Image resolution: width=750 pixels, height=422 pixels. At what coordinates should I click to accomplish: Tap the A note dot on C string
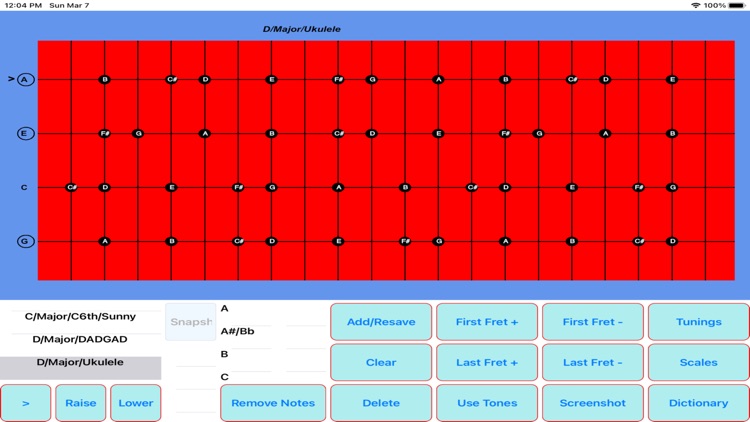point(338,187)
